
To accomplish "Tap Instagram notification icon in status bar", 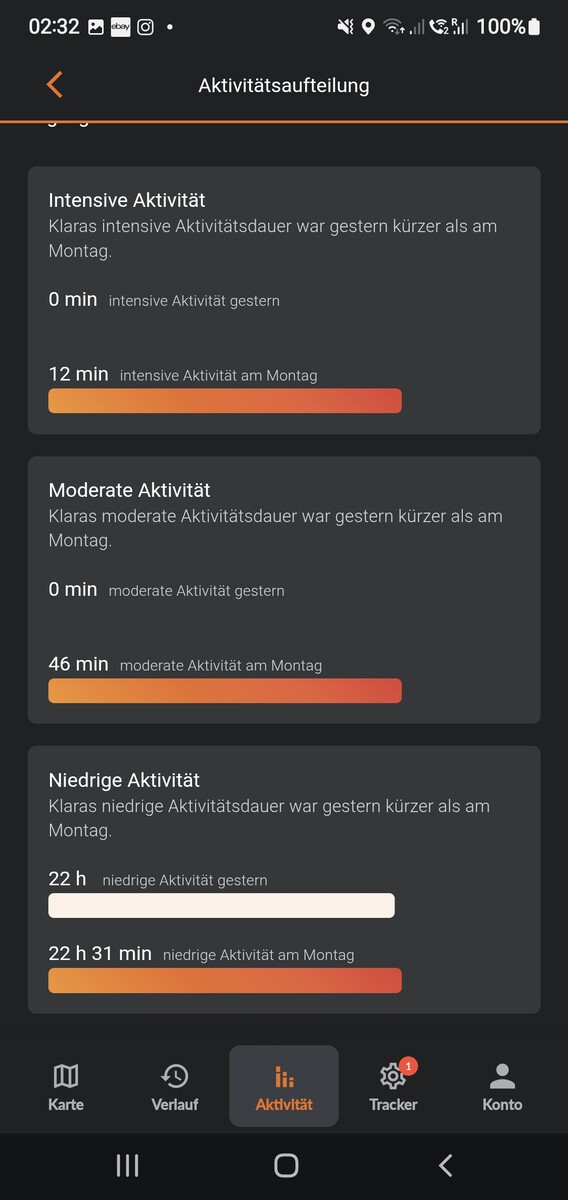I will 146,27.
